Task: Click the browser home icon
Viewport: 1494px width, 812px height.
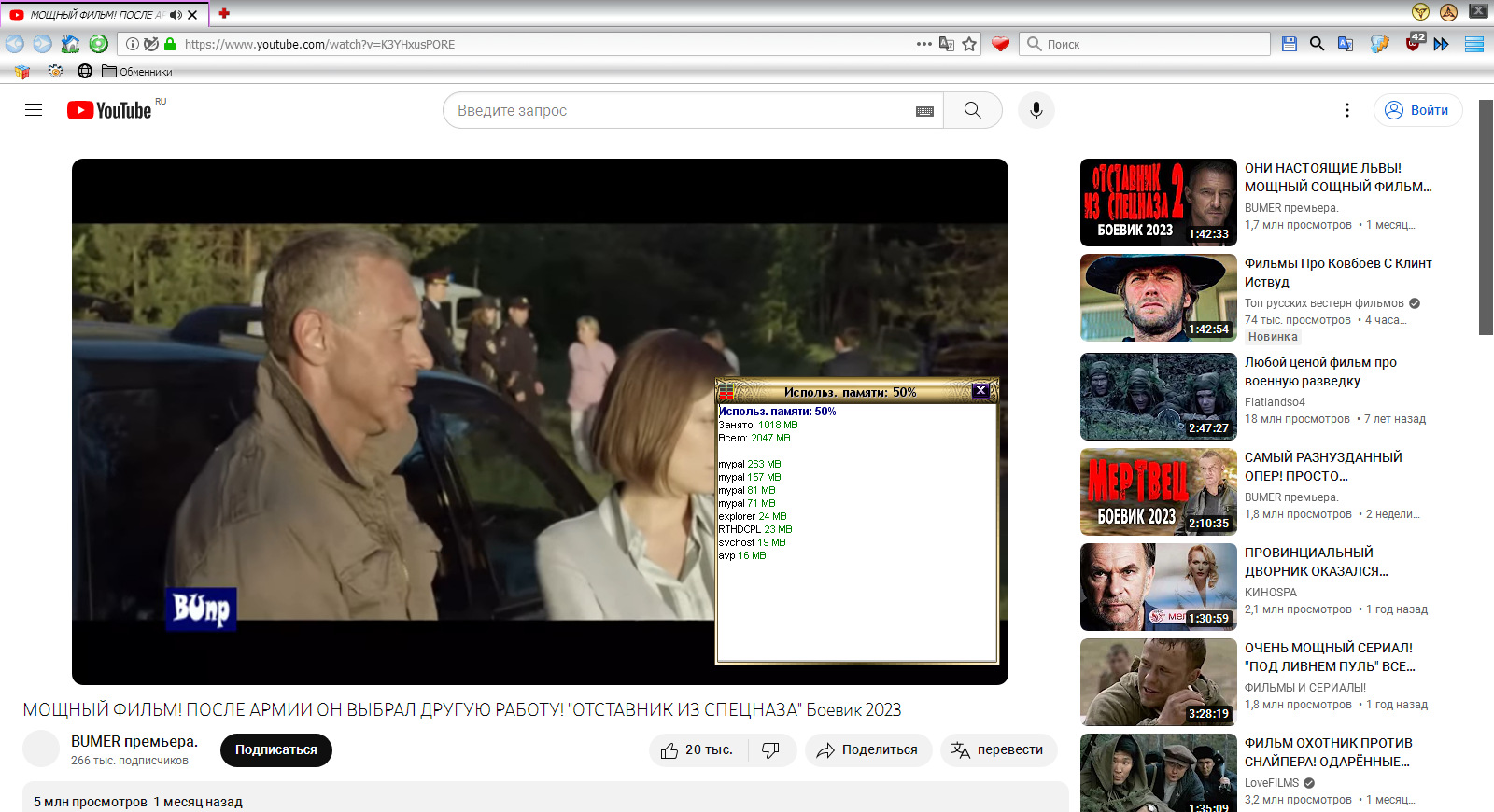Action: [70, 44]
